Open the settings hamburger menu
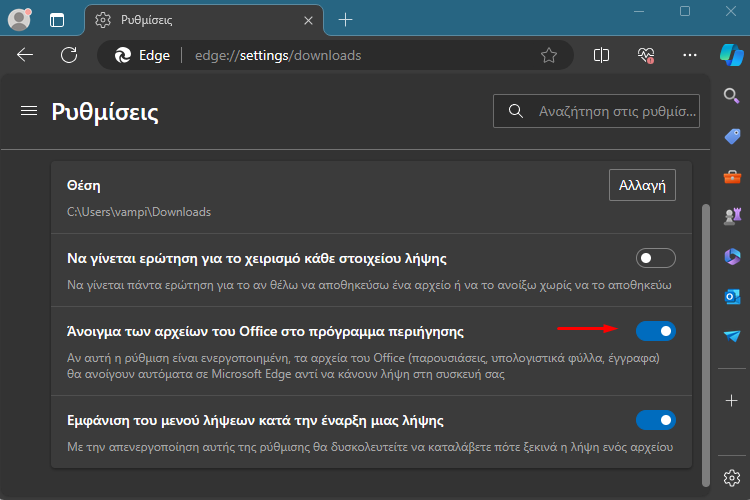750x500 pixels. pyautogui.click(x=29, y=111)
